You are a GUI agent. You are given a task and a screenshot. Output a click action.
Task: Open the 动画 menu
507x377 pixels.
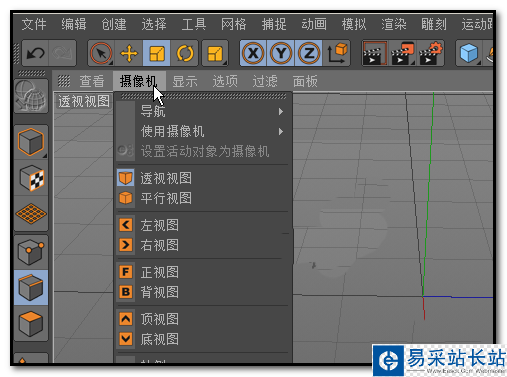pyautogui.click(x=314, y=24)
